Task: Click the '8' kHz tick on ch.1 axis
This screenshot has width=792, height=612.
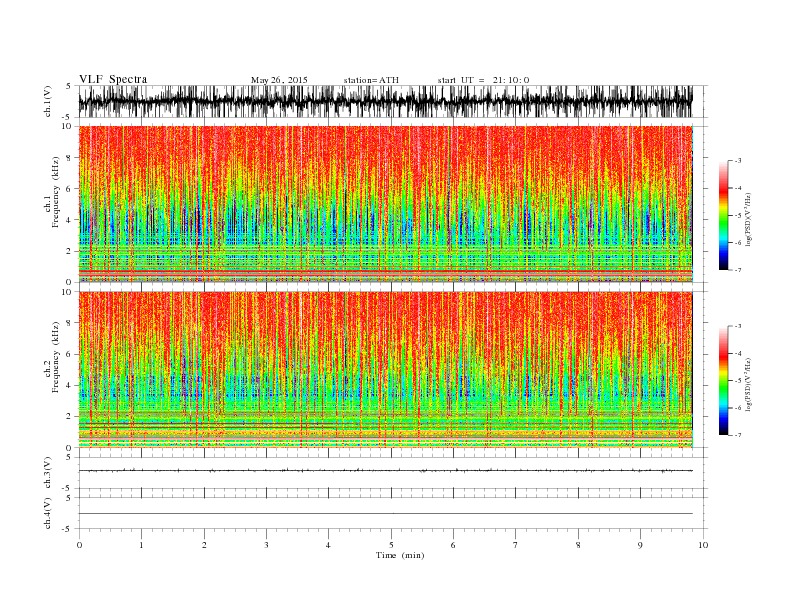Action: pyautogui.click(x=69, y=158)
